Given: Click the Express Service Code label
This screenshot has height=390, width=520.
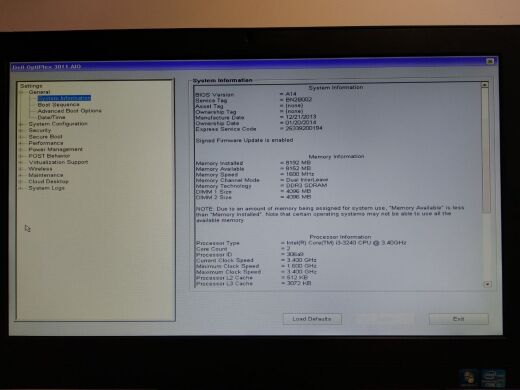Looking at the screenshot, I should pos(226,129).
